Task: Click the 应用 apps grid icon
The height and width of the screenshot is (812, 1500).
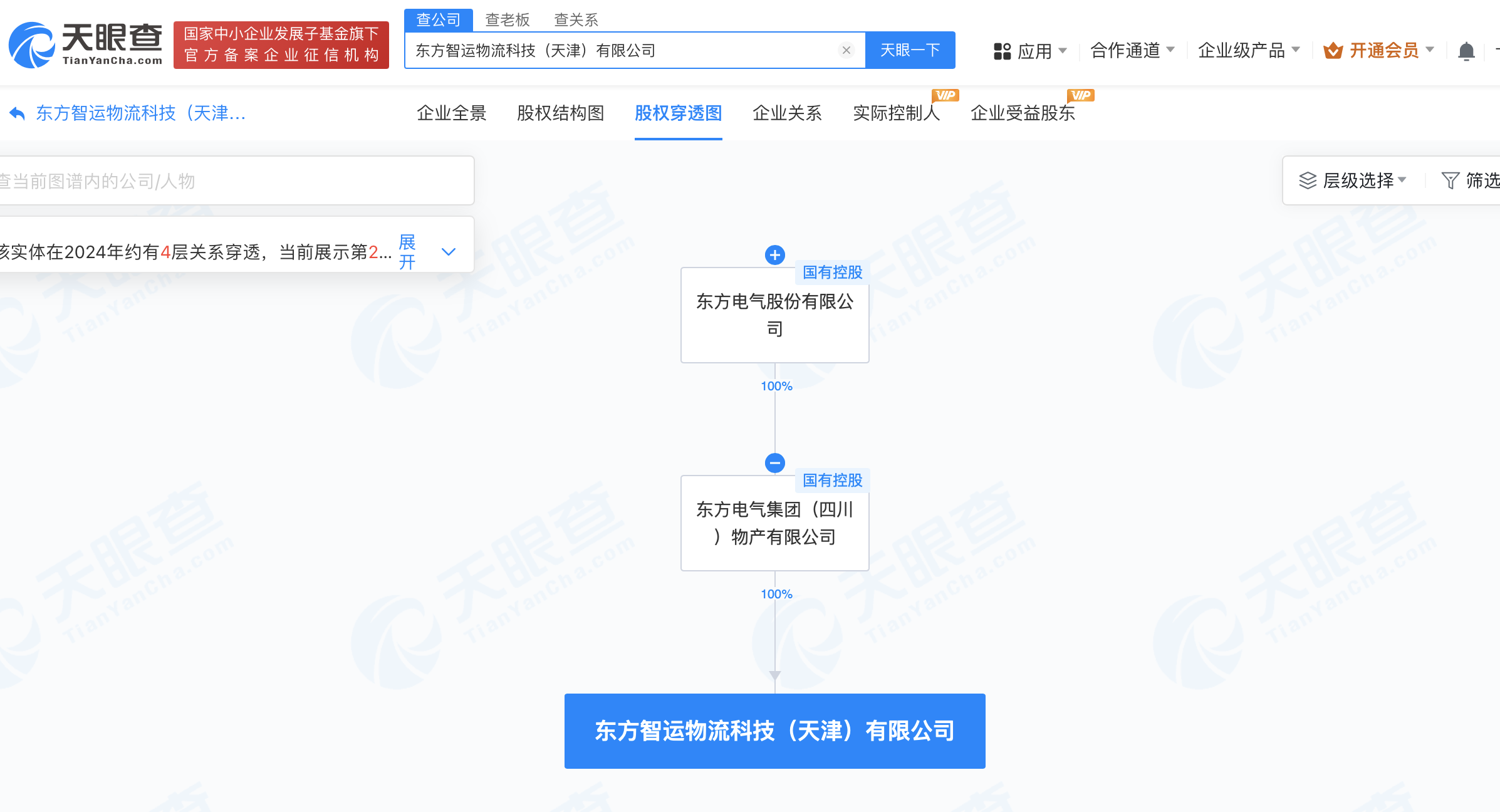Action: [1003, 51]
